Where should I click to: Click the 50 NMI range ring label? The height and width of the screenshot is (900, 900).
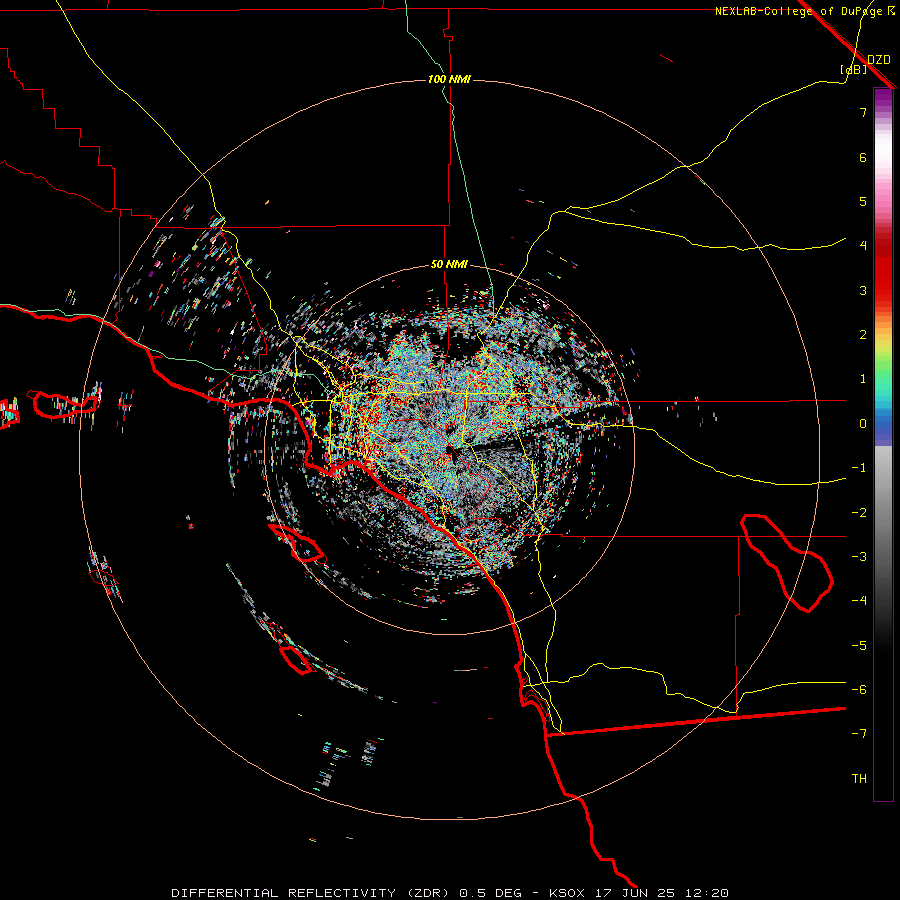(x=449, y=264)
